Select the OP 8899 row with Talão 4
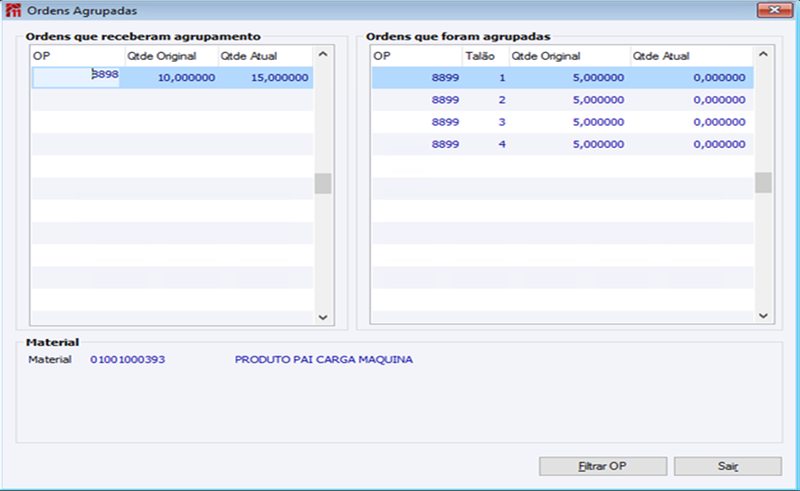The height and width of the screenshot is (491, 800). click(562, 144)
